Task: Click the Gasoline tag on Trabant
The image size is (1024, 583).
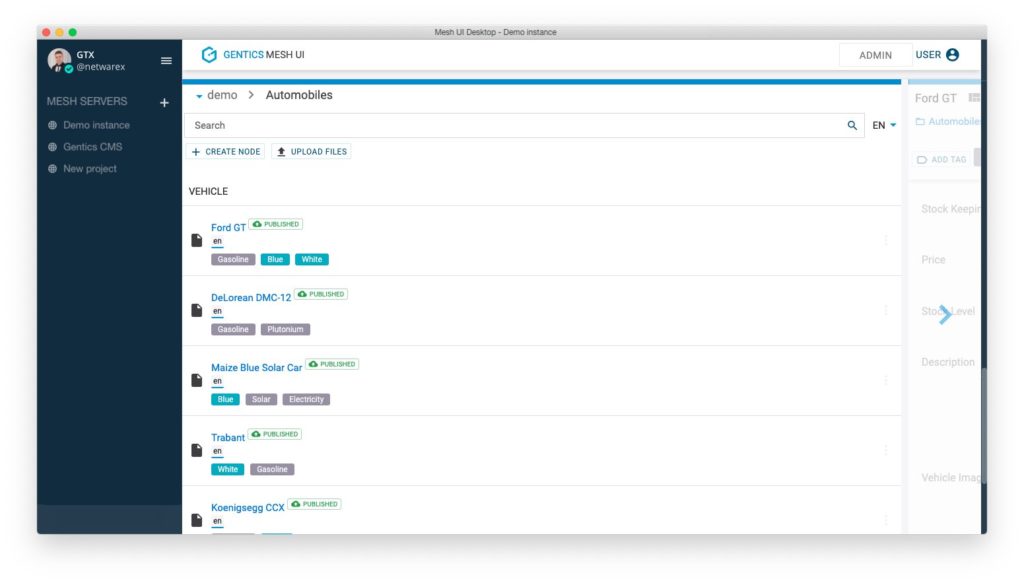Action: (x=272, y=469)
